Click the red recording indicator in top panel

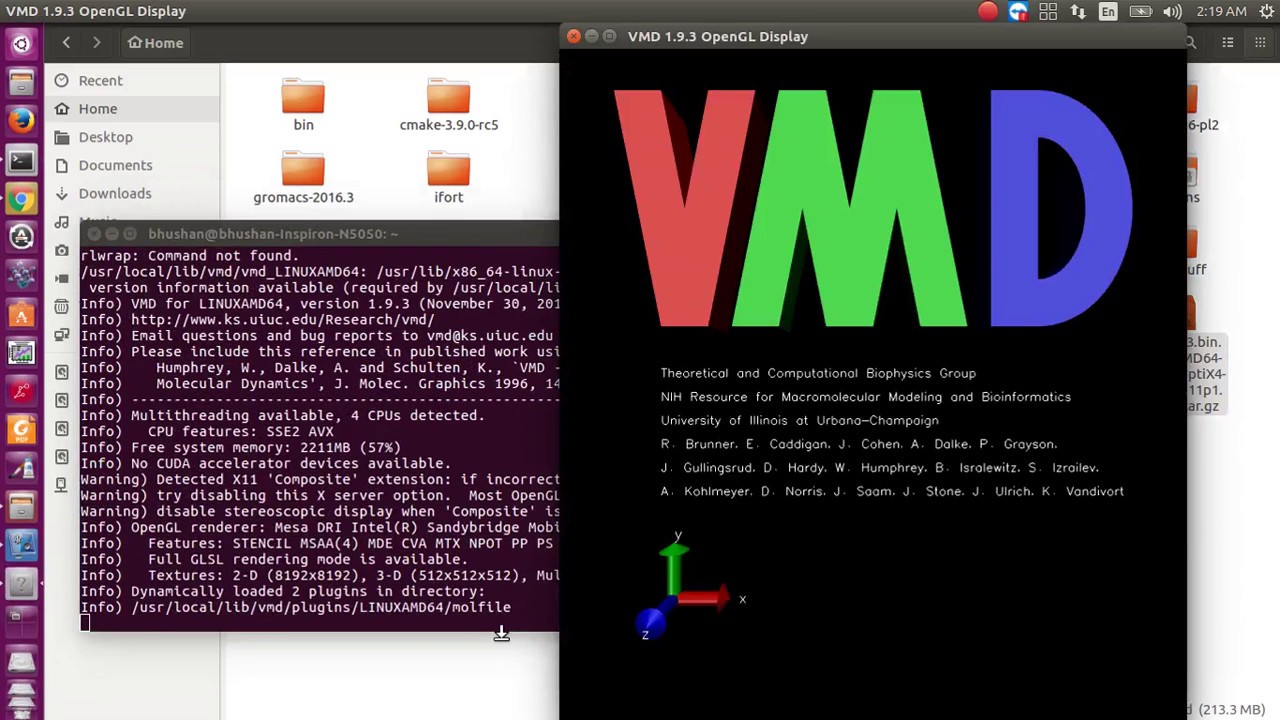click(x=988, y=12)
